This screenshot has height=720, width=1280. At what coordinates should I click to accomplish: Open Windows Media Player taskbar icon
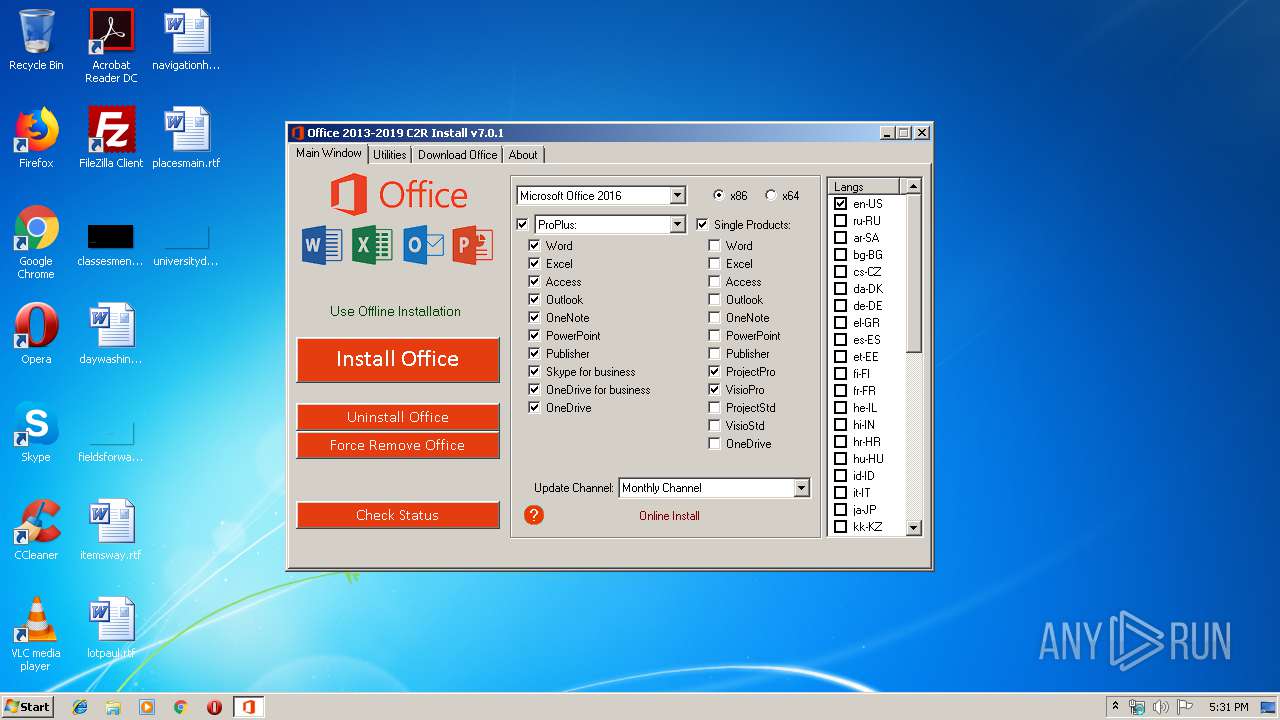pyautogui.click(x=147, y=707)
